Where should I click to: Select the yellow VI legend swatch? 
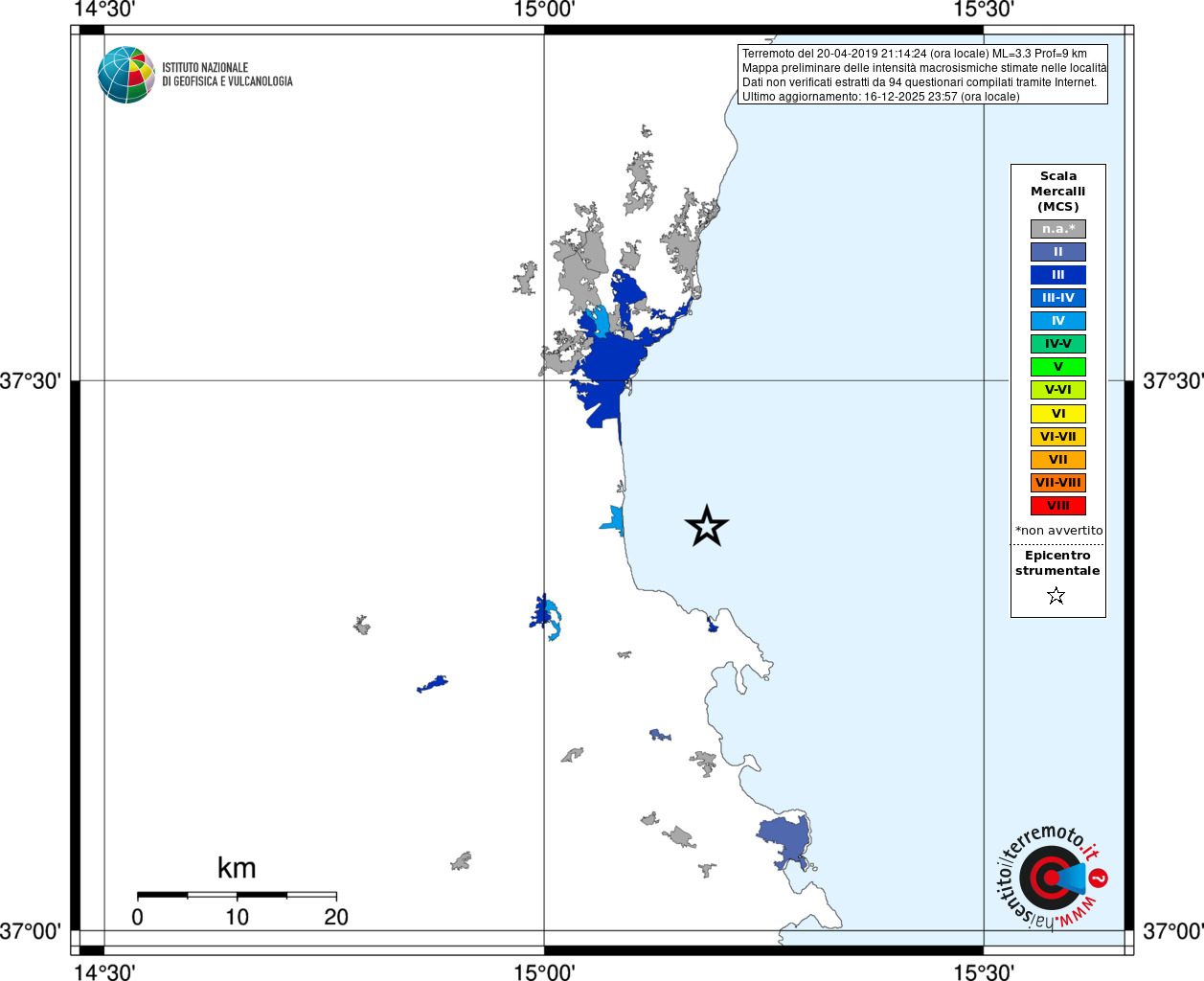tap(1057, 414)
